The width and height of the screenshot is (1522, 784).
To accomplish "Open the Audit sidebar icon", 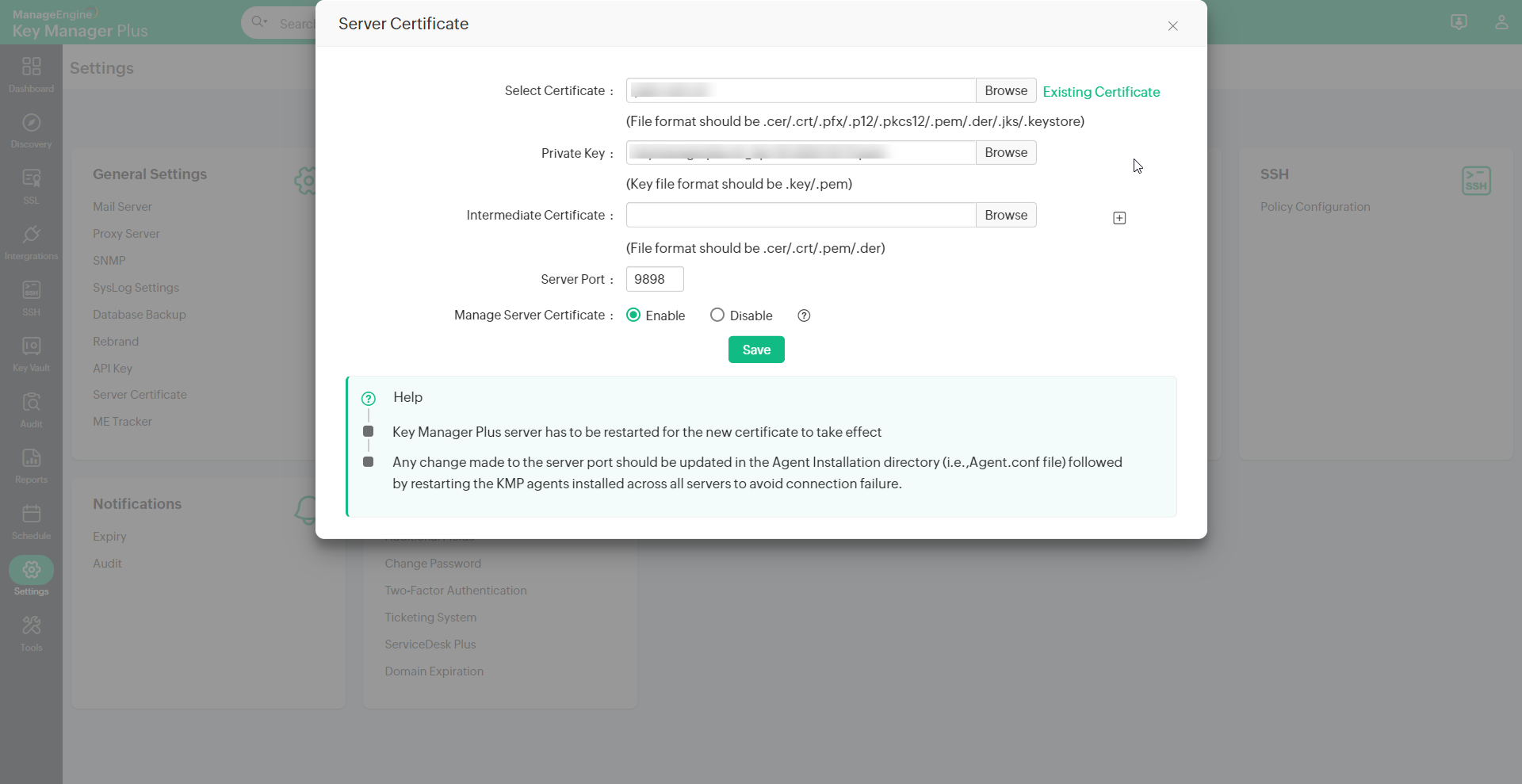I will (31, 403).
